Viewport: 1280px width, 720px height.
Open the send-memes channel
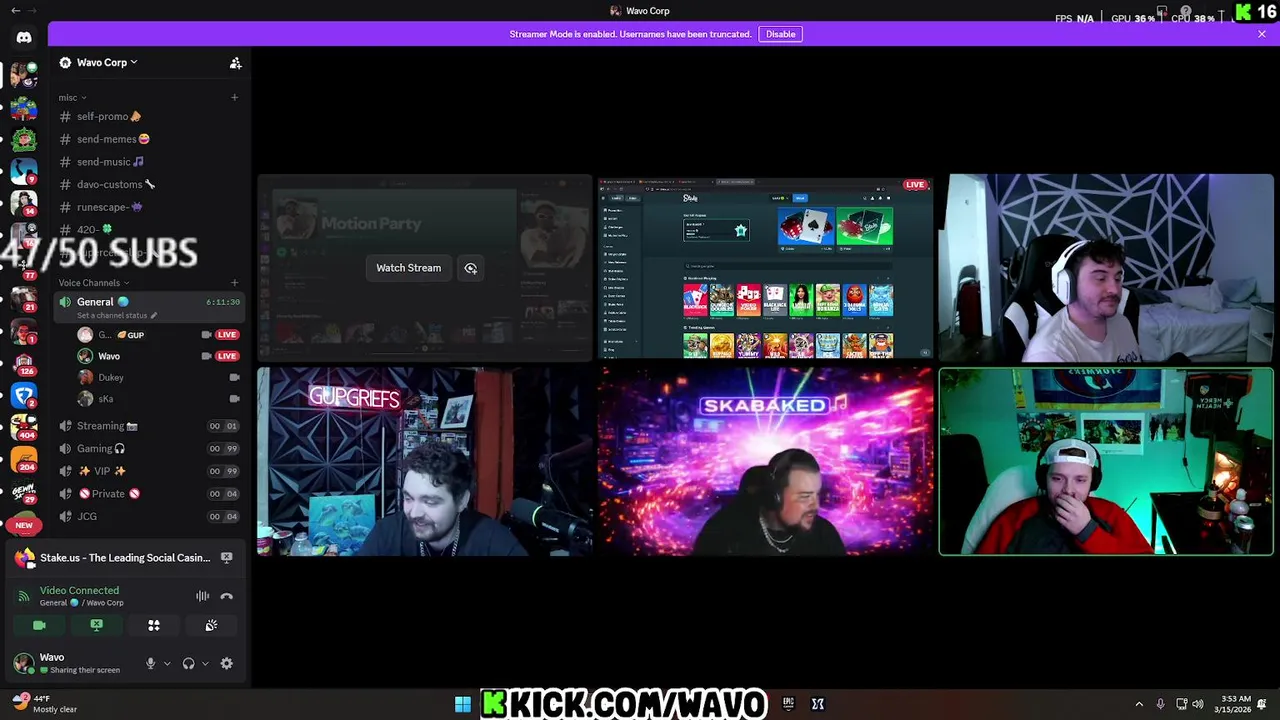pos(150,139)
